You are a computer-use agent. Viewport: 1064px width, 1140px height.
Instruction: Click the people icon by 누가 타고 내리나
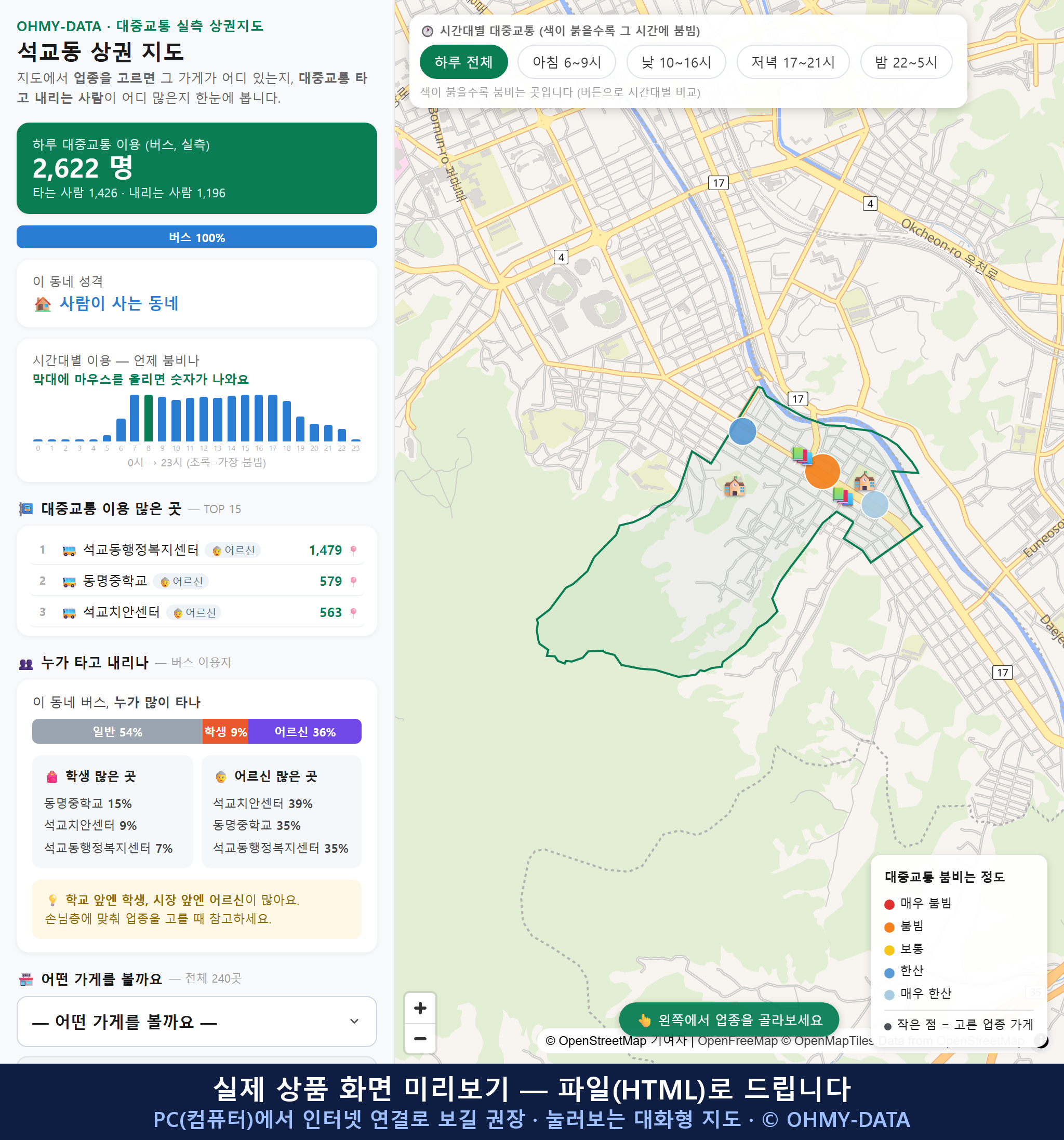pos(26,663)
